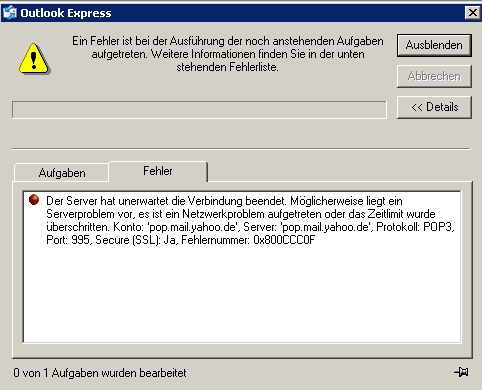Select the Fehler tab
The width and height of the screenshot is (482, 390).
(158, 171)
